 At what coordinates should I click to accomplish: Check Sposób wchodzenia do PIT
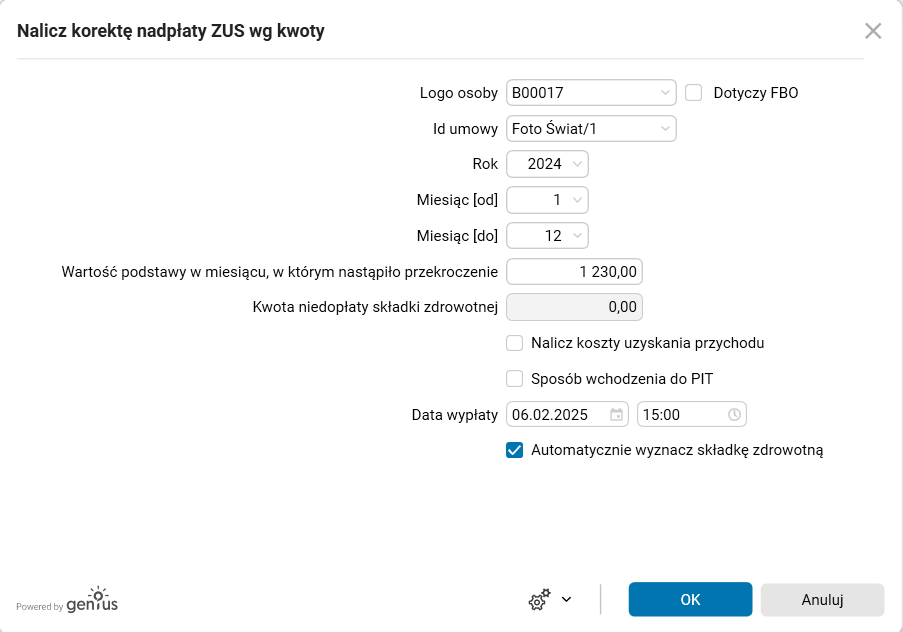click(x=515, y=378)
